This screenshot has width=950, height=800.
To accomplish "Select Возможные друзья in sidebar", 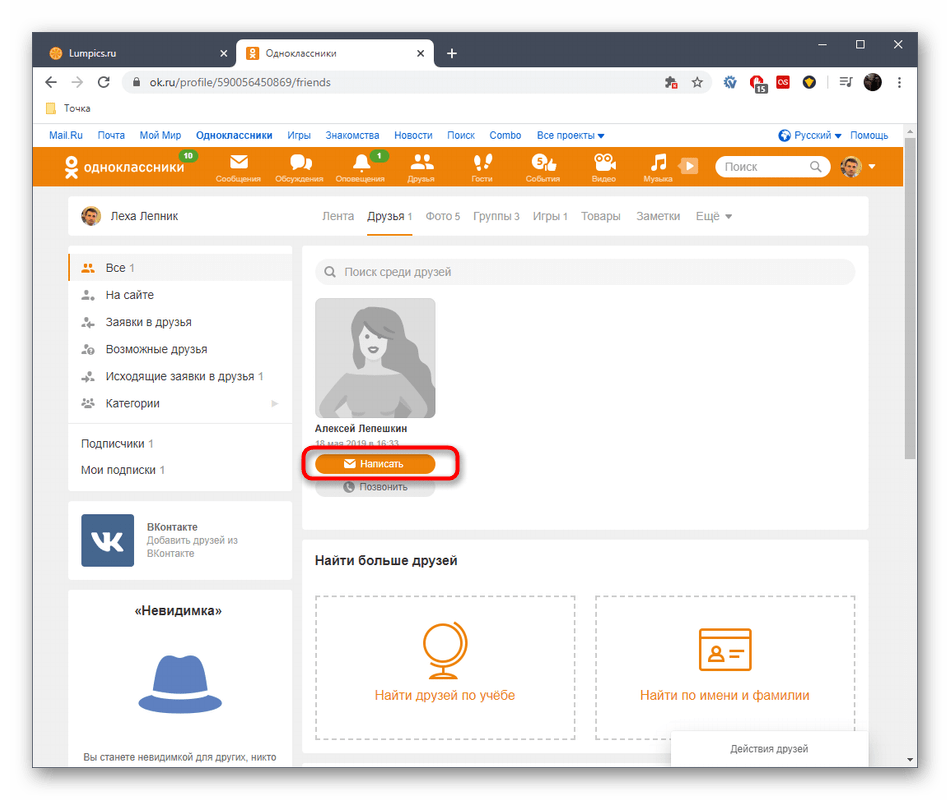I will tap(156, 350).
